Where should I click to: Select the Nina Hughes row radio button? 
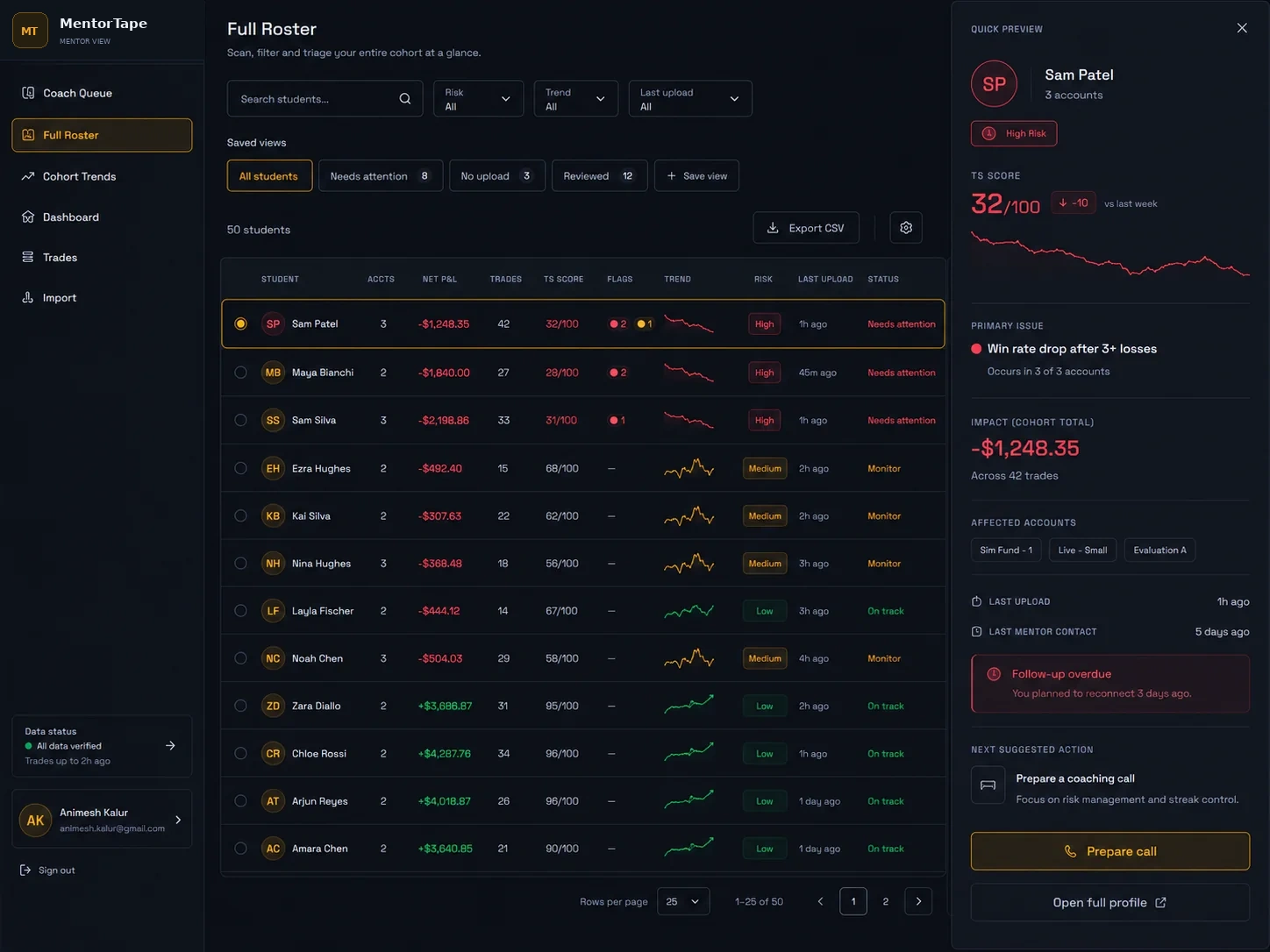tap(240, 564)
